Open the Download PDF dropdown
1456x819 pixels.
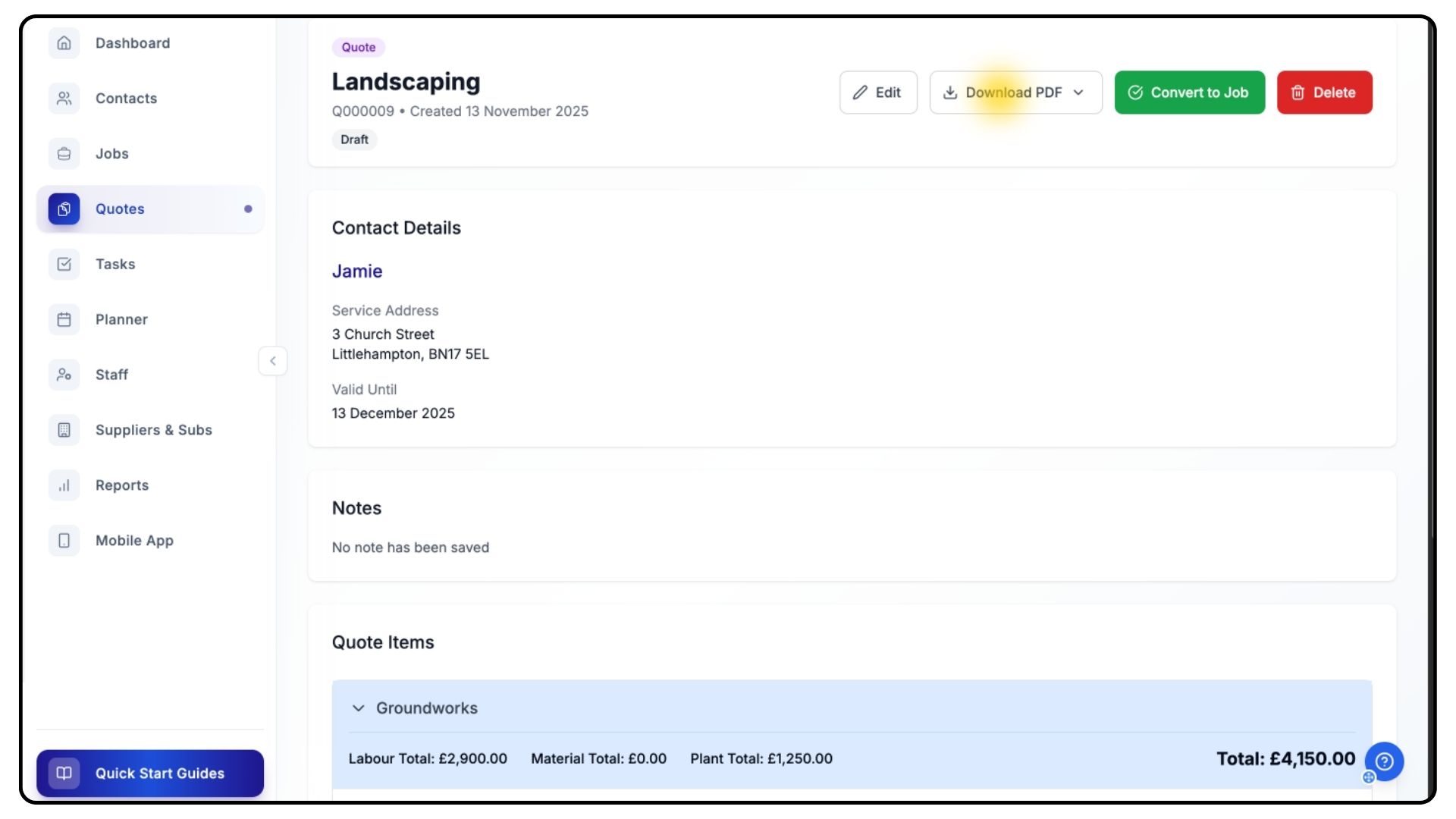(x=1015, y=93)
